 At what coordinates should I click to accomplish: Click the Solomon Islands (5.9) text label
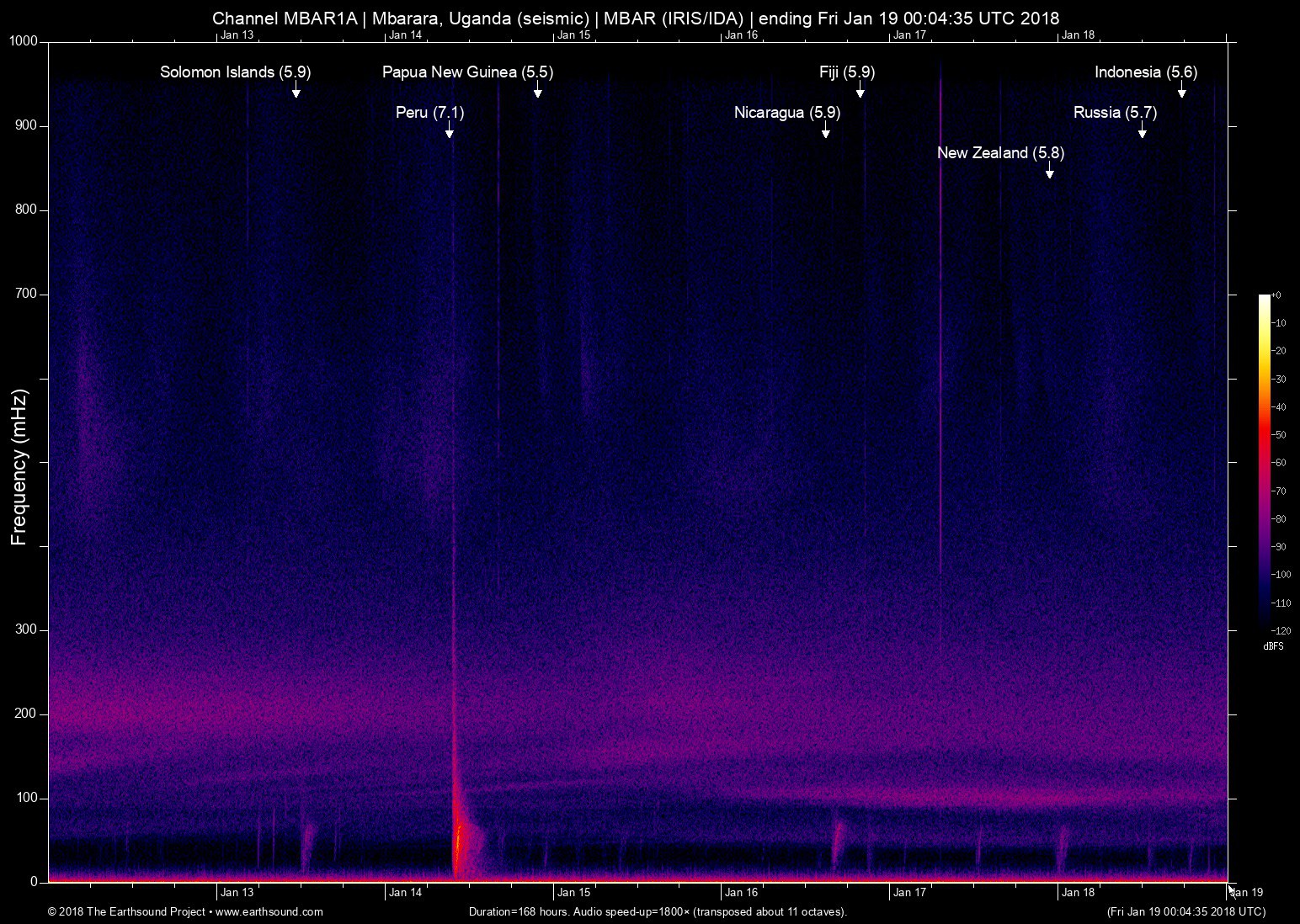click(x=235, y=72)
